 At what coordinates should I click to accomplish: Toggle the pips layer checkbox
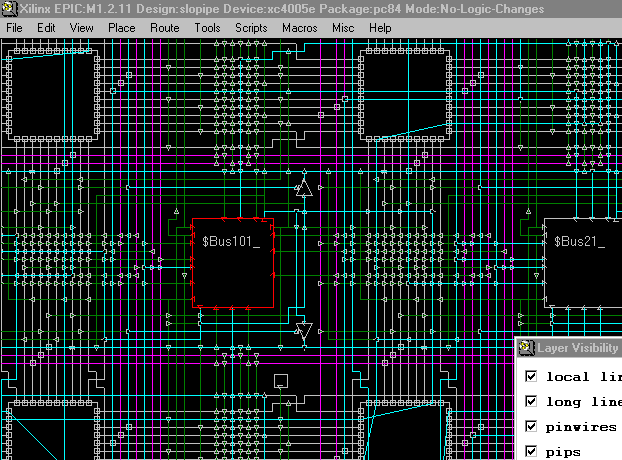[531, 451]
